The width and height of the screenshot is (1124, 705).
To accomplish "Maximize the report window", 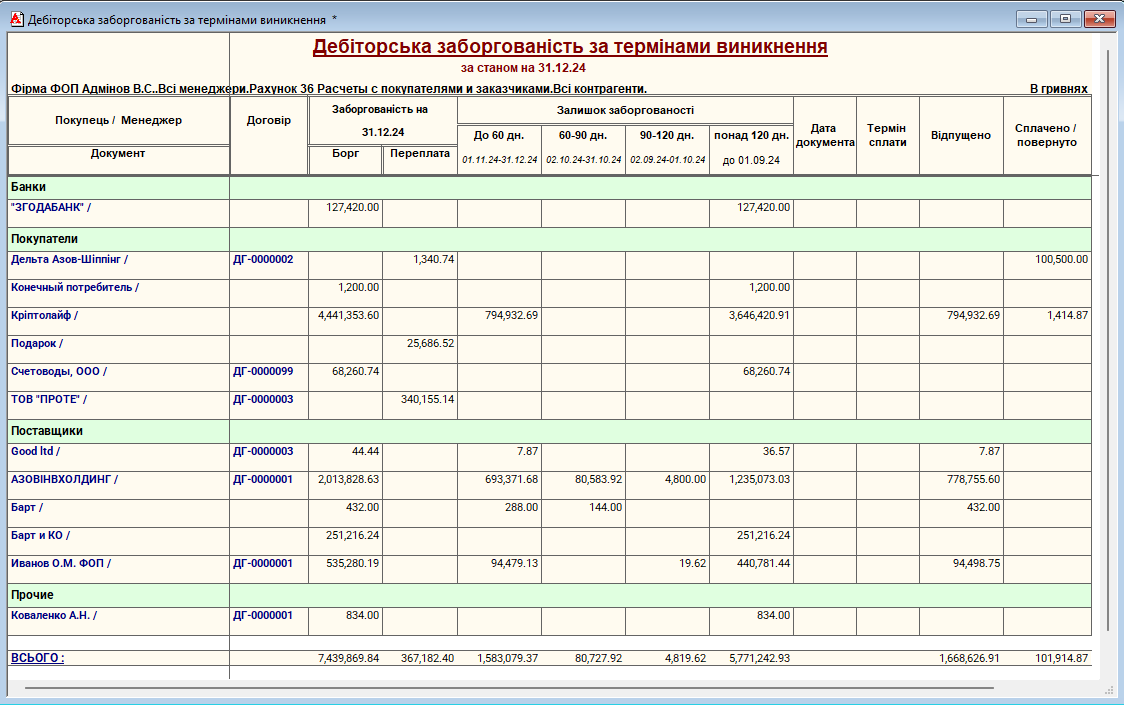I will pos(1065,19).
